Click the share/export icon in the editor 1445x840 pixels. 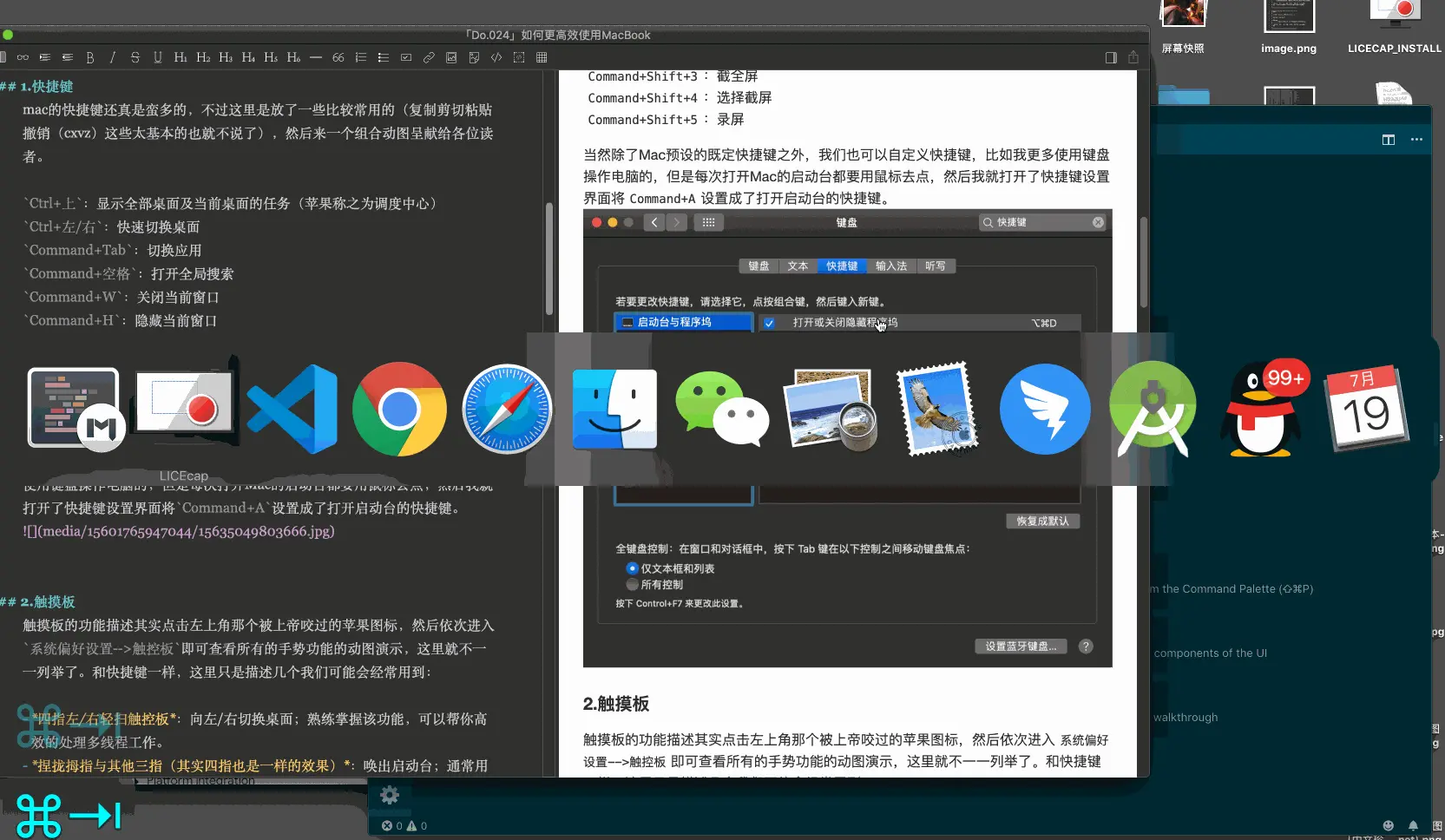pos(1133,57)
